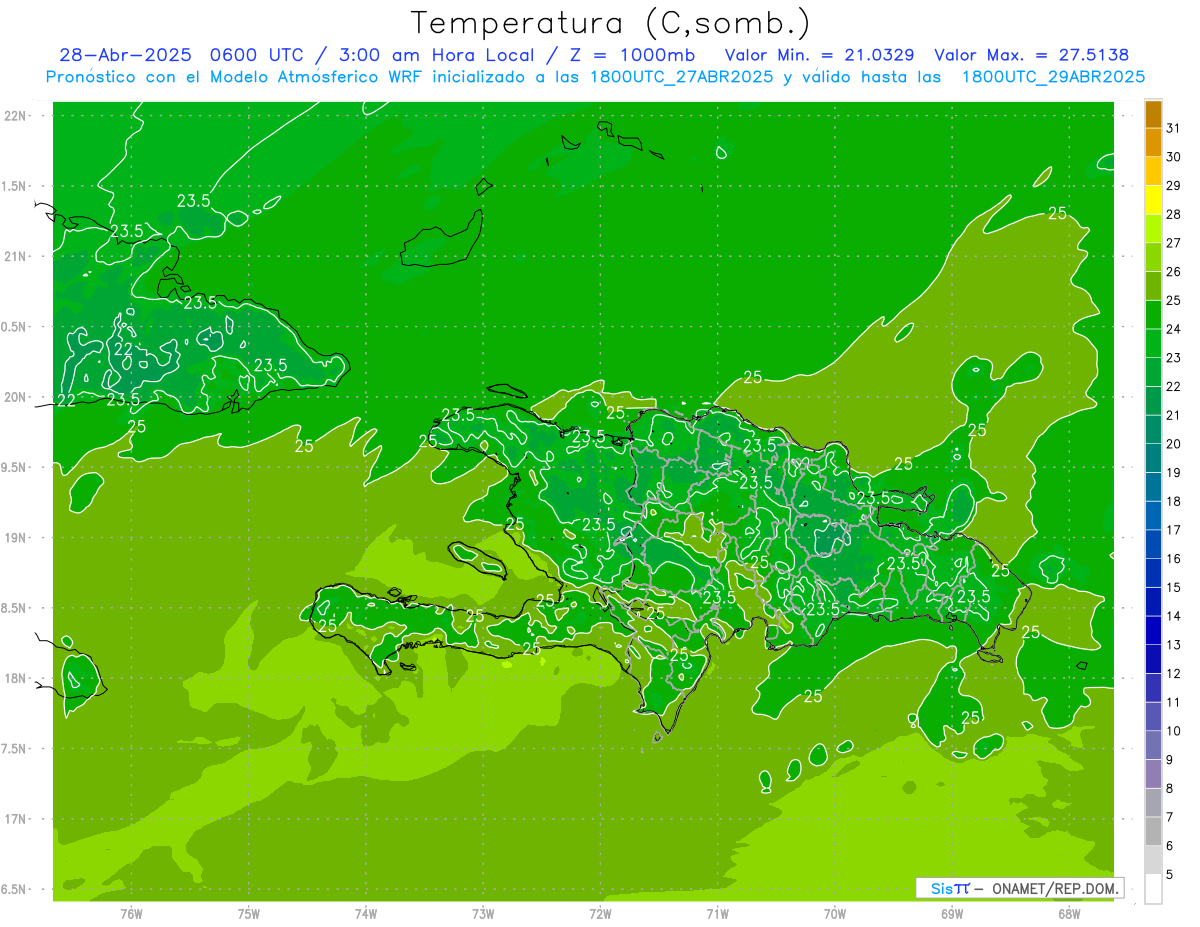The image size is (1200, 927).
Task: Click the '20N' latitude axis label
Action: point(14,397)
